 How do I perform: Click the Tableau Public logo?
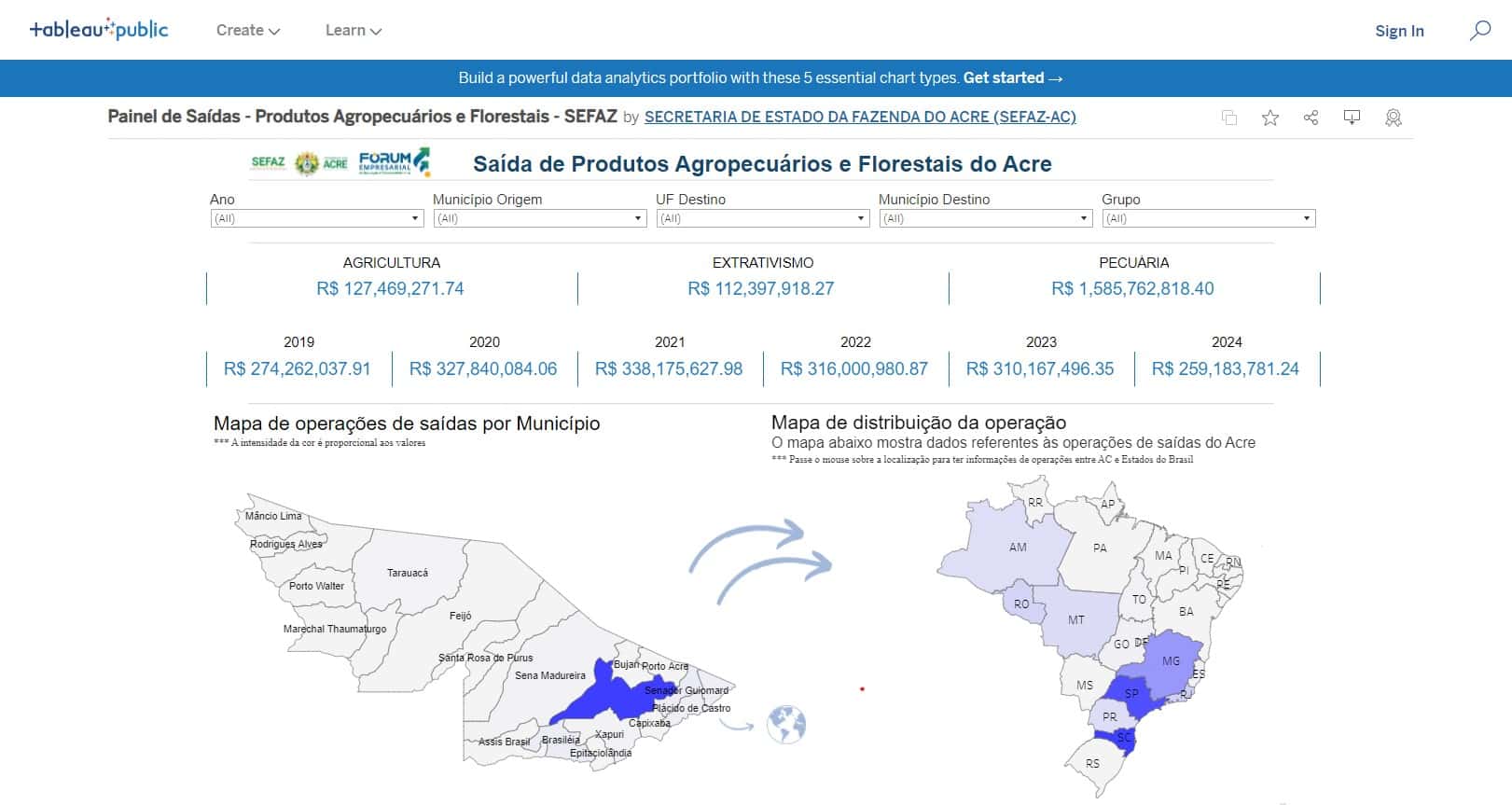99,30
